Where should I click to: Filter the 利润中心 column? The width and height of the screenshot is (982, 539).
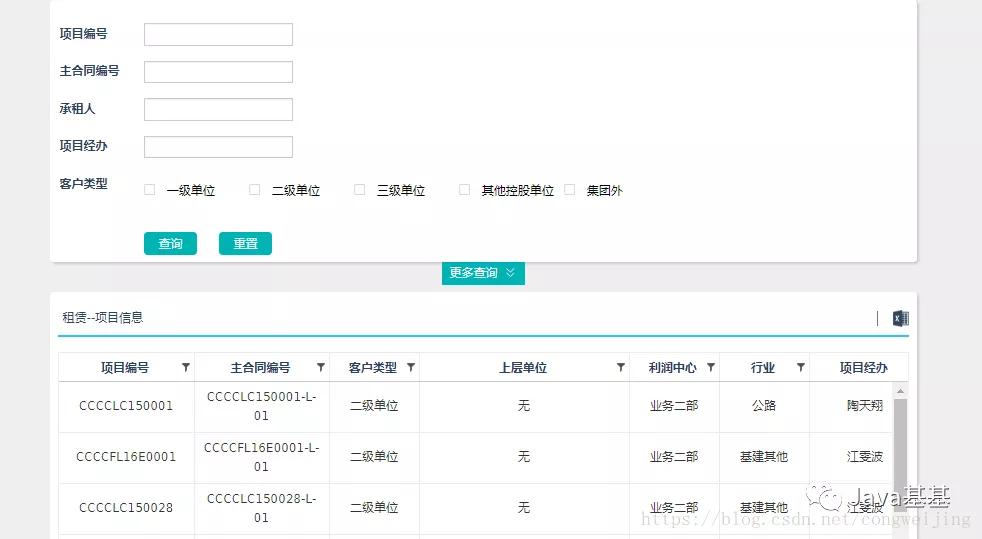click(711, 367)
